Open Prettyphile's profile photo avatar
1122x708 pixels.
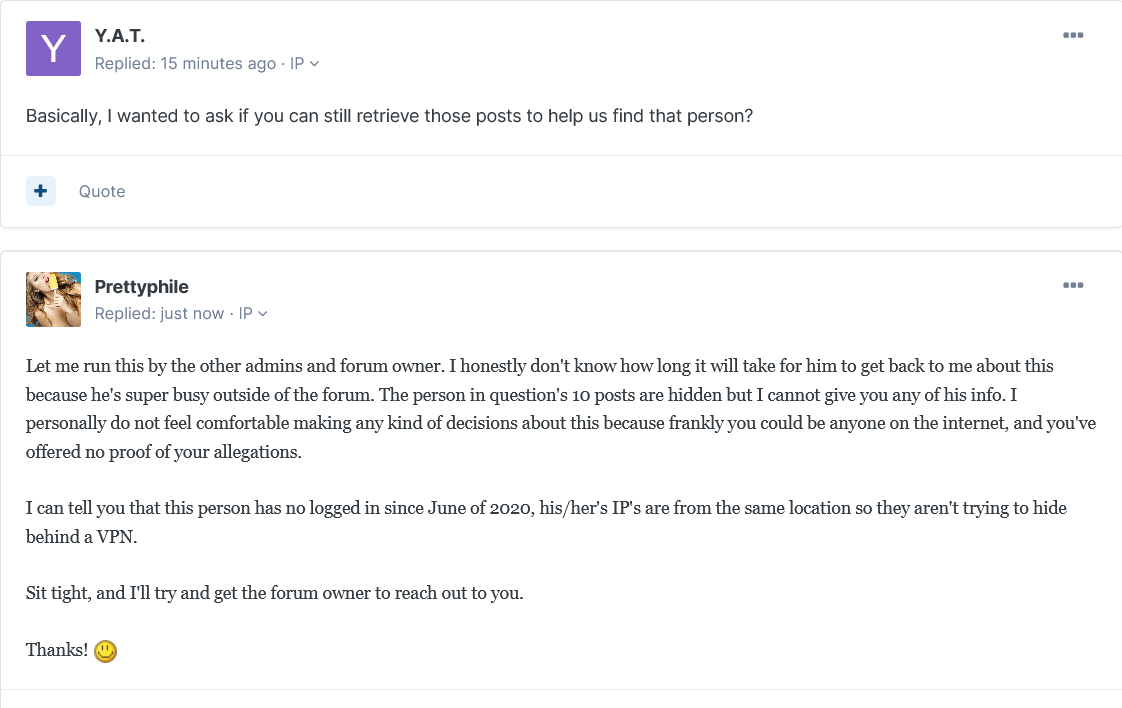[x=53, y=299]
